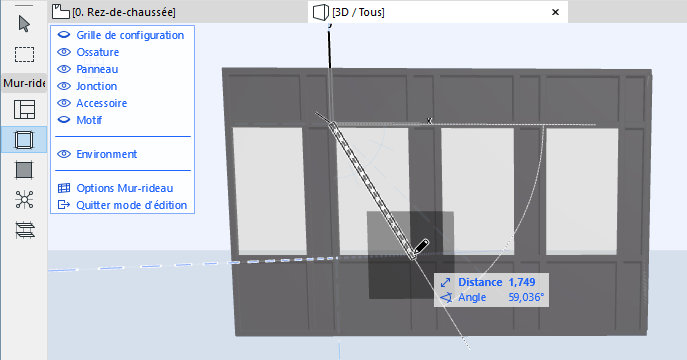Viewport: 687px width, 360px height.
Task: Click the Environment label
Action: pyautogui.click(x=107, y=154)
